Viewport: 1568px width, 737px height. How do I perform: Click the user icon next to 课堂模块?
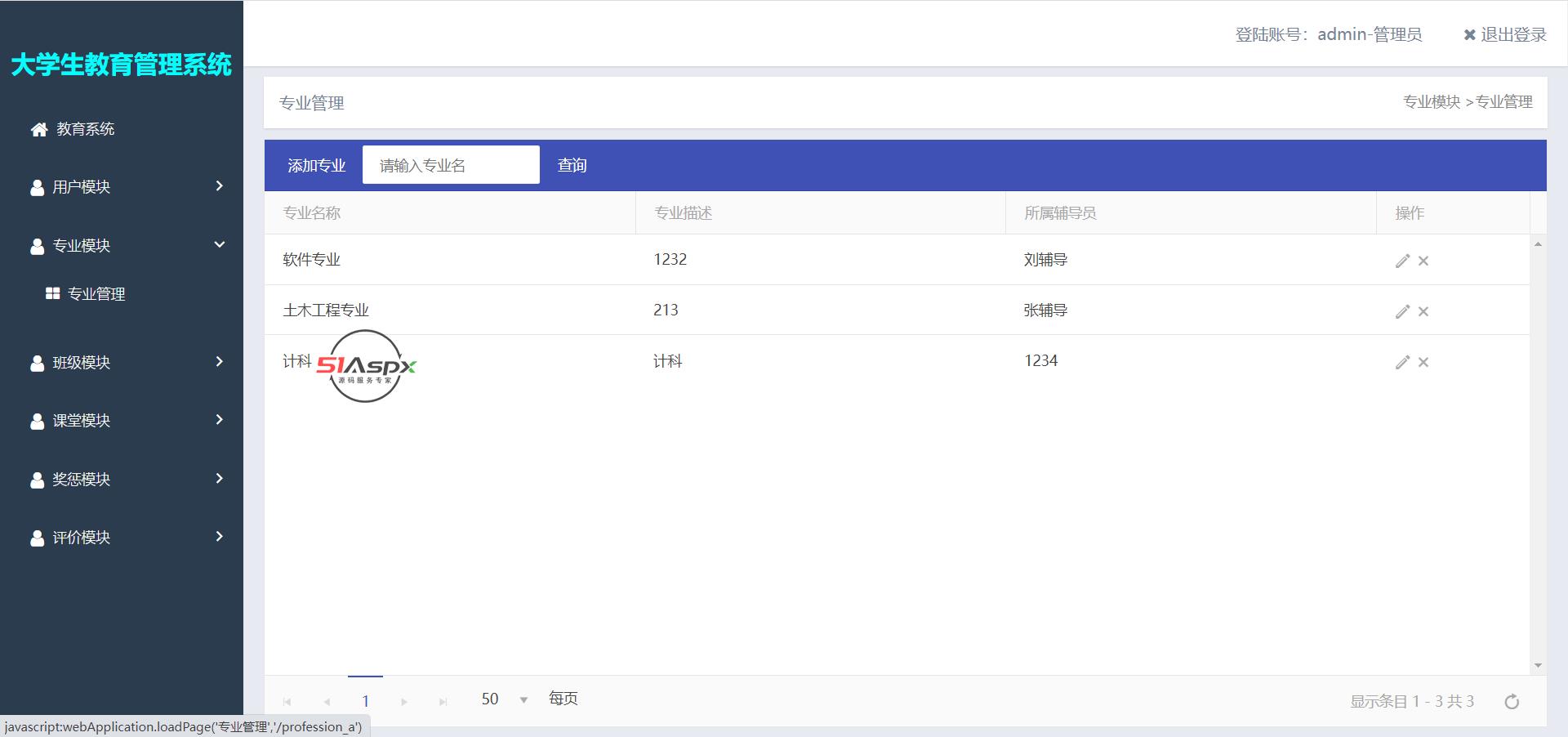[37, 421]
